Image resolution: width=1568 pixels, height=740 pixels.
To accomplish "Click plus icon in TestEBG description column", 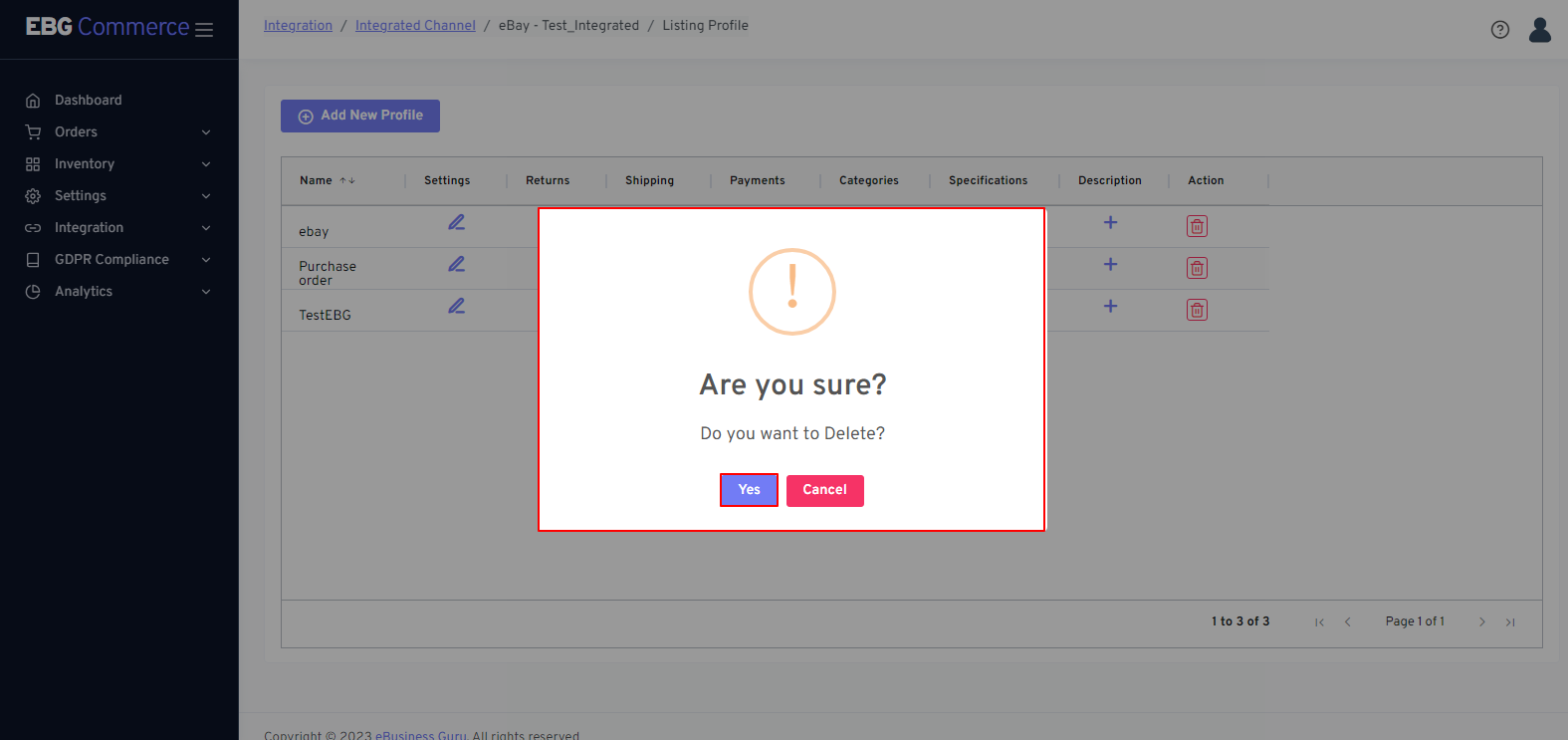I will pyautogui.click(x=1110, y=306).
